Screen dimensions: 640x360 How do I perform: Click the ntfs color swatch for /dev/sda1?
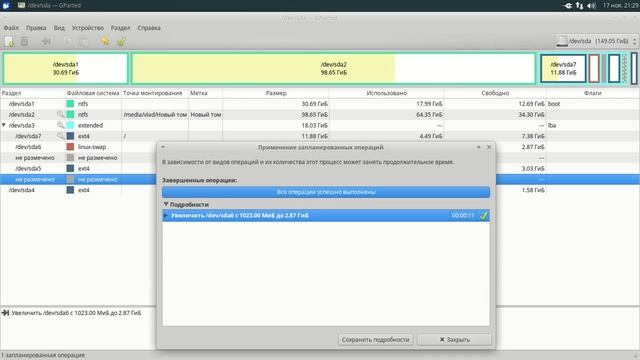[70, 104]
